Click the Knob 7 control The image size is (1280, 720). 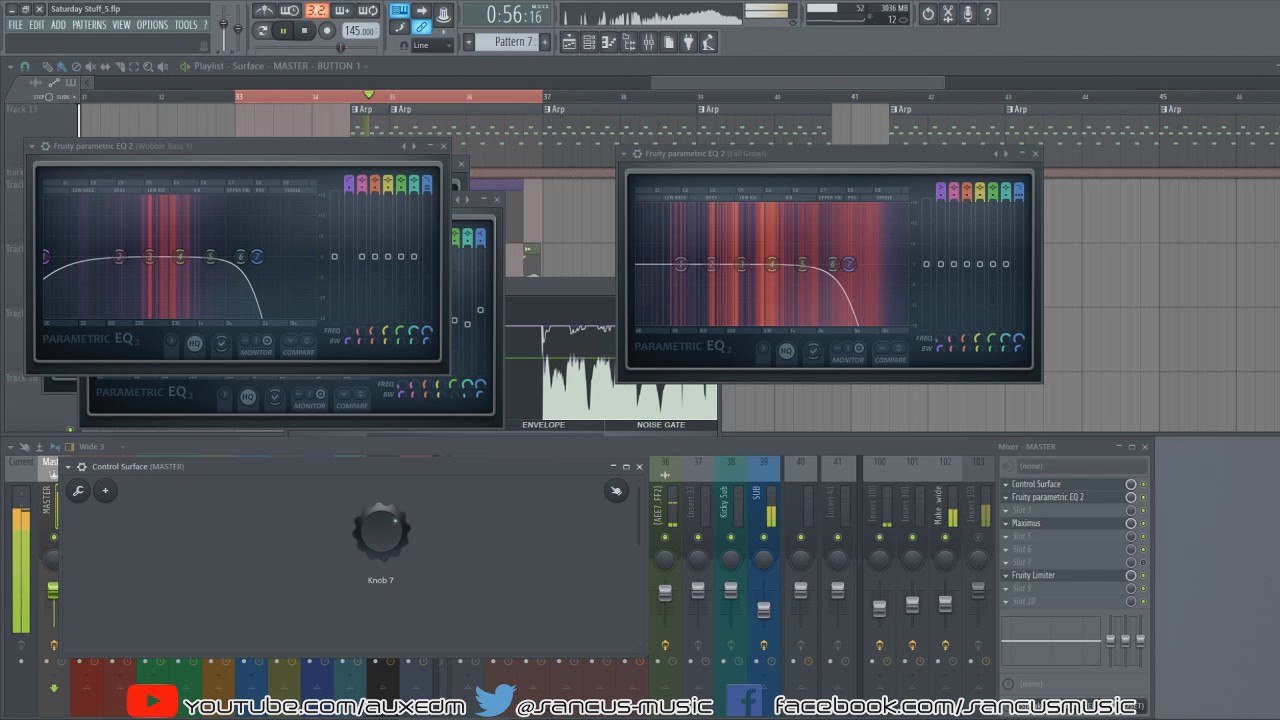(380, 531)
